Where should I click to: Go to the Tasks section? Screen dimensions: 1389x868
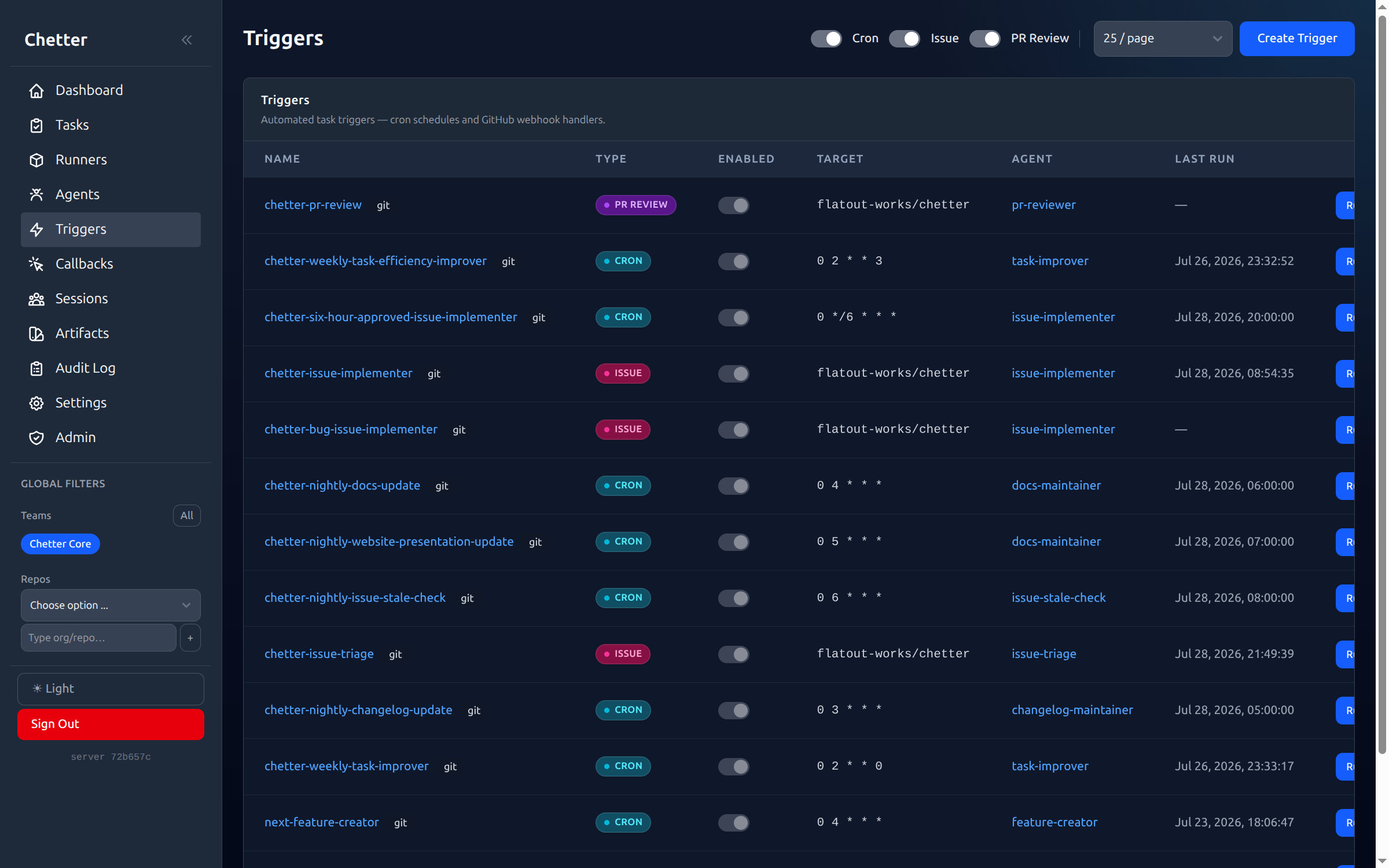click(111, 126)
